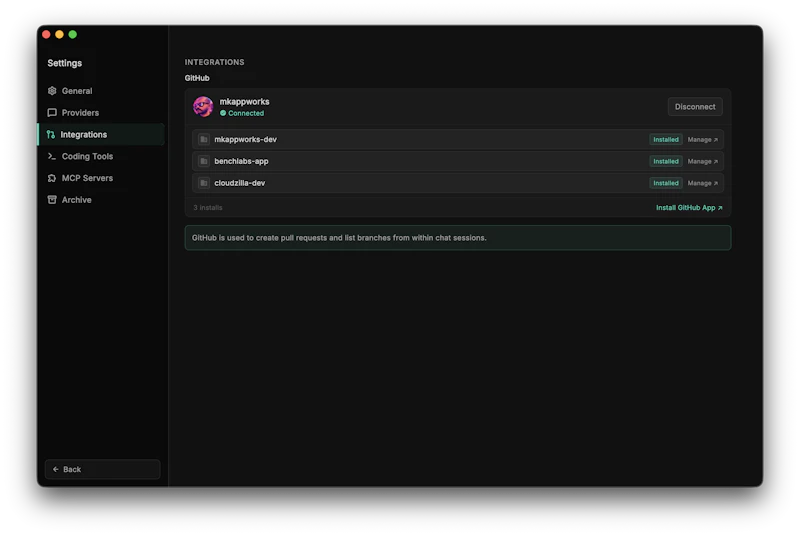Click the Providers chat bubble icon
The image size is (800, 536).
52,113
